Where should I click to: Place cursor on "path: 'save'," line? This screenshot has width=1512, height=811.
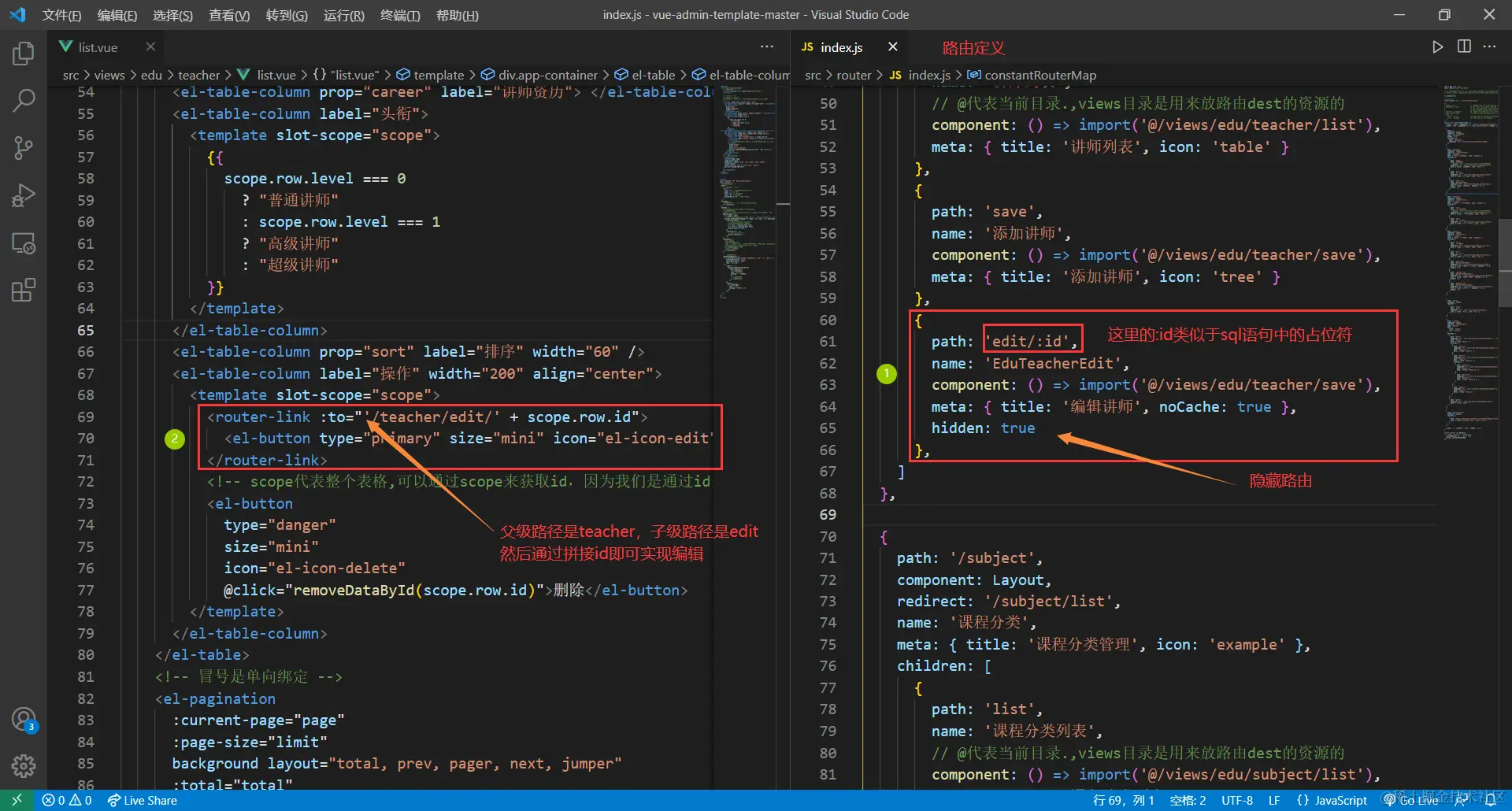tap(987, 212)
